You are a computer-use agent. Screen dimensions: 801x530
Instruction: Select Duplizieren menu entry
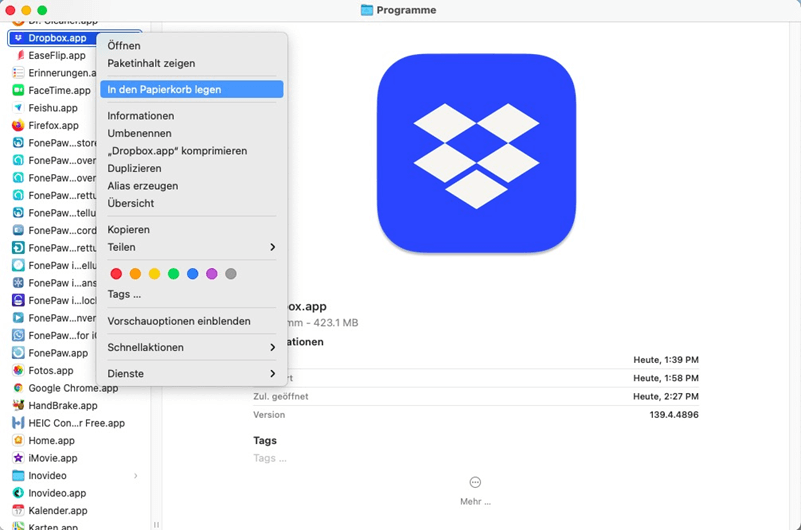click(192, 168)
